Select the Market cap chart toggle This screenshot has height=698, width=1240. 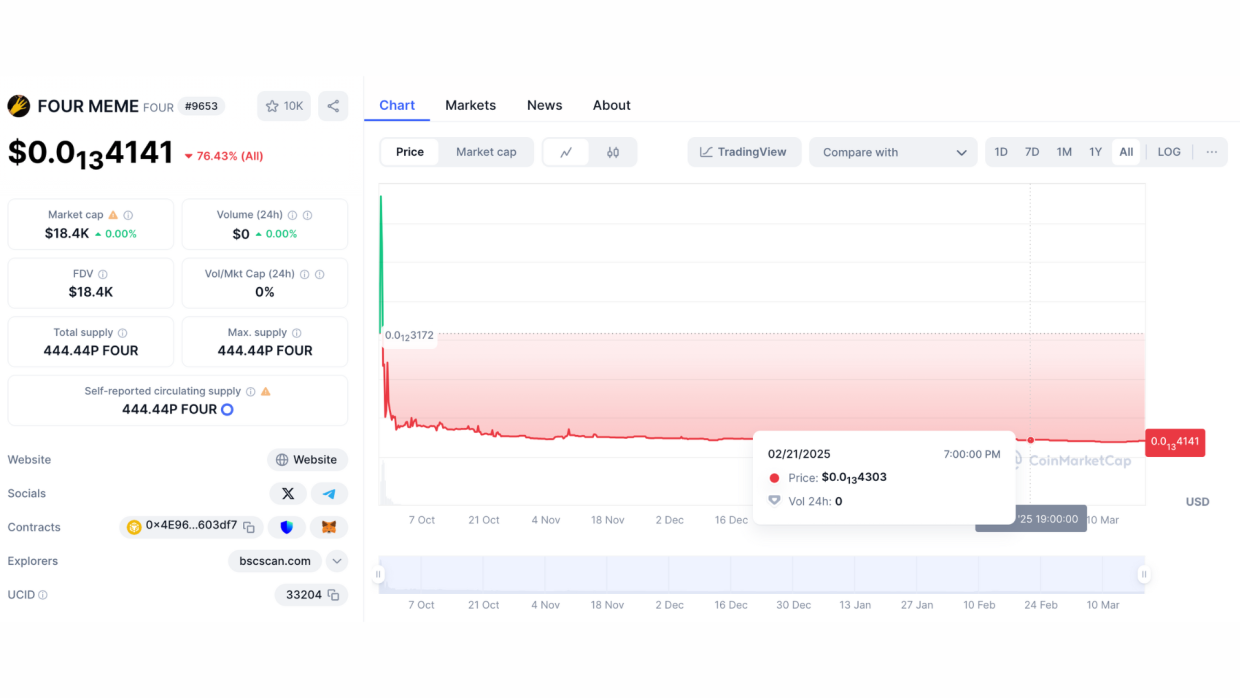[486, 152]
